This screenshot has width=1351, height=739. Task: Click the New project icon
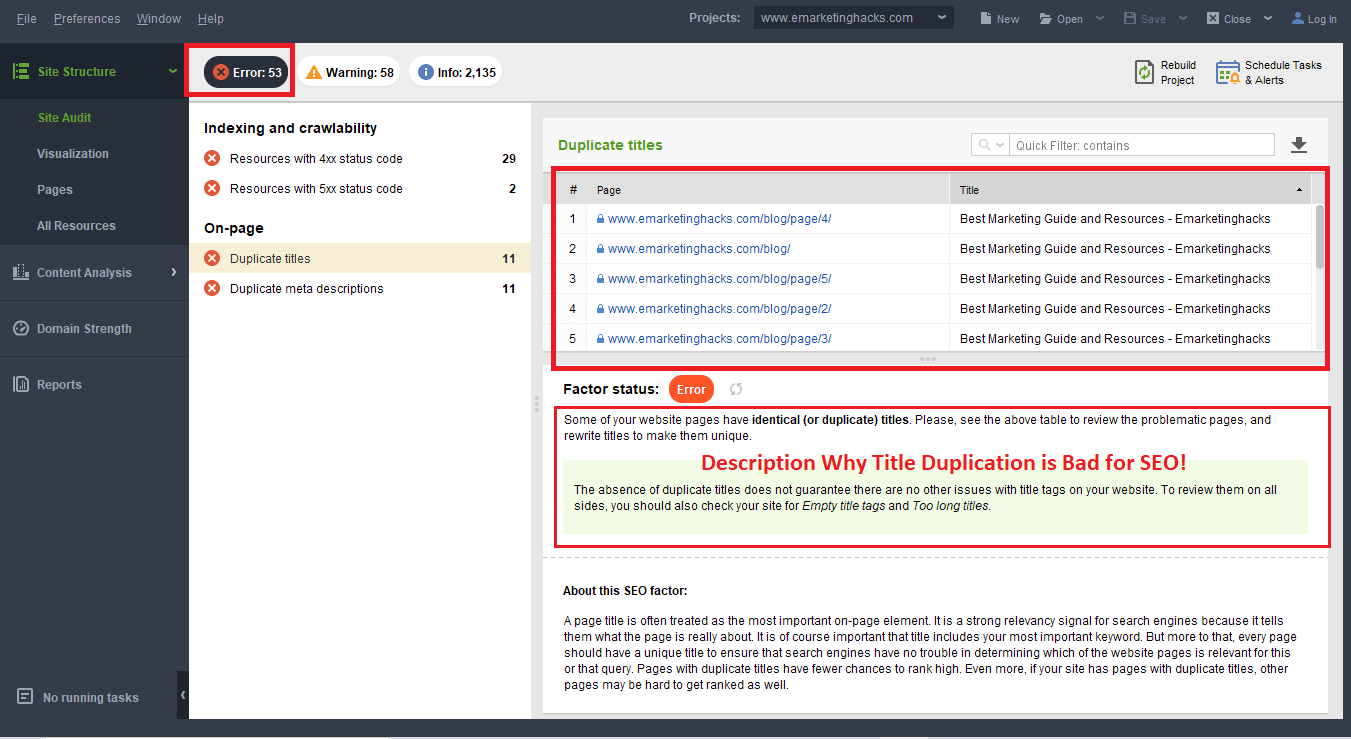pyautogui.click(x=986, y=18)
